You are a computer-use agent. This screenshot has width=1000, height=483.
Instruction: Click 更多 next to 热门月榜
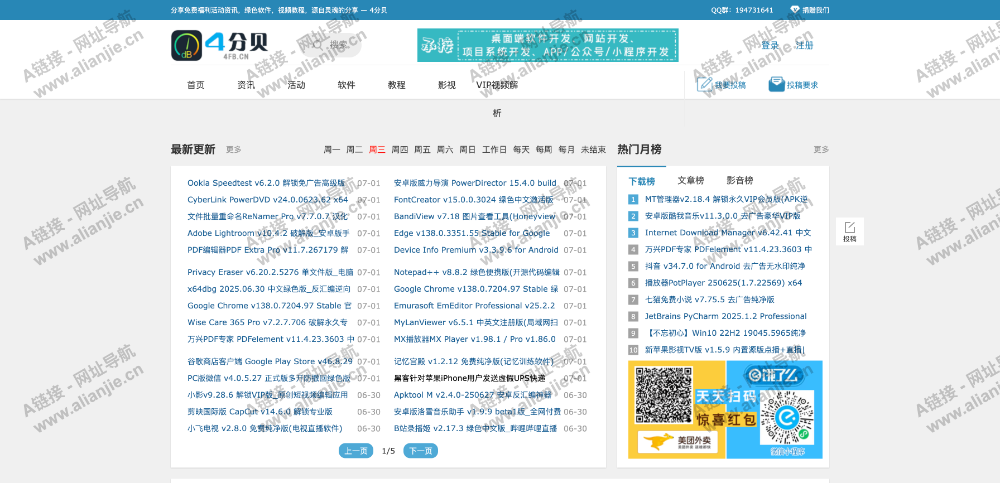[821, 149]
